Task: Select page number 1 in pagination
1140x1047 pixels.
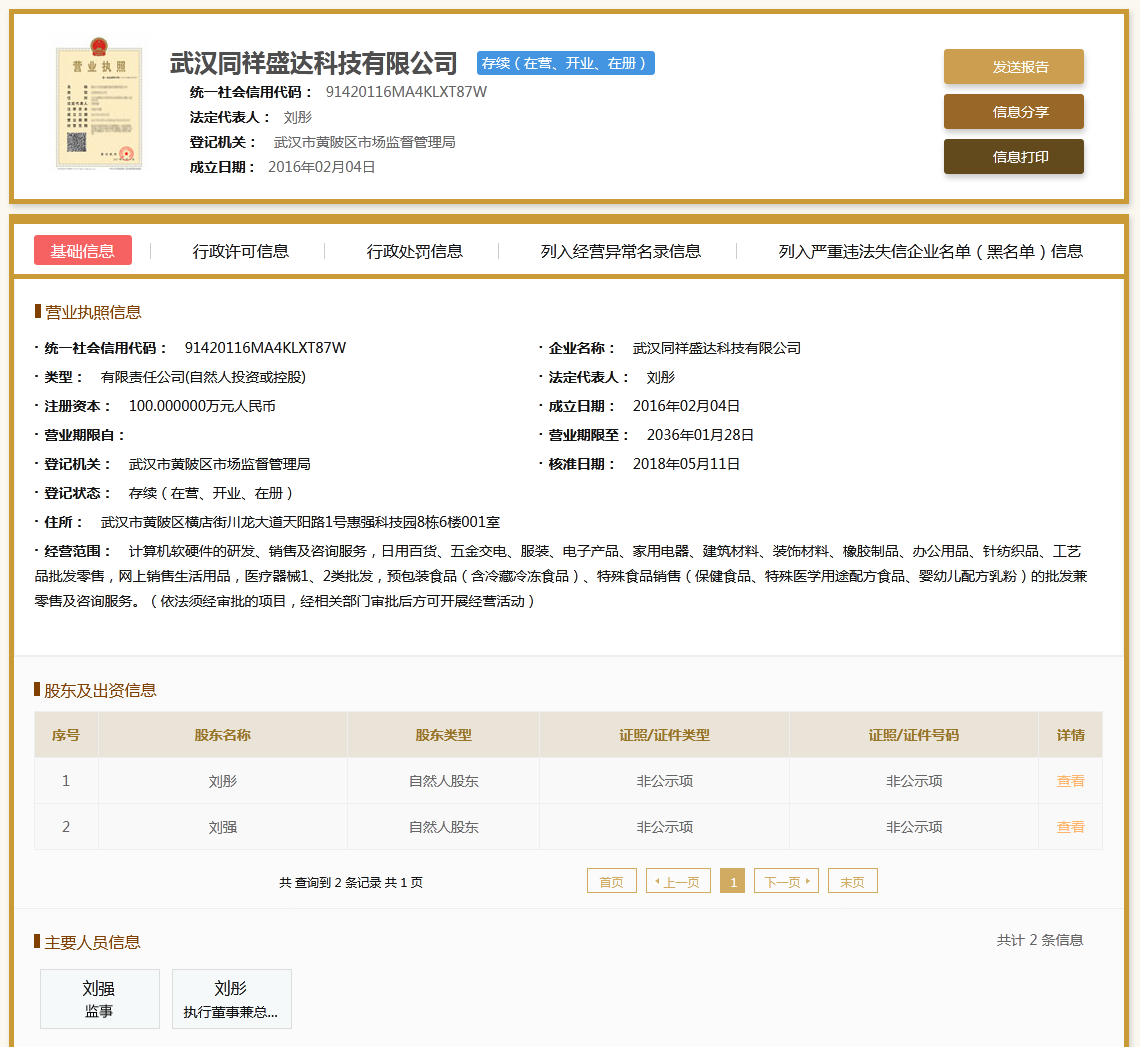Action: [733, 880]
